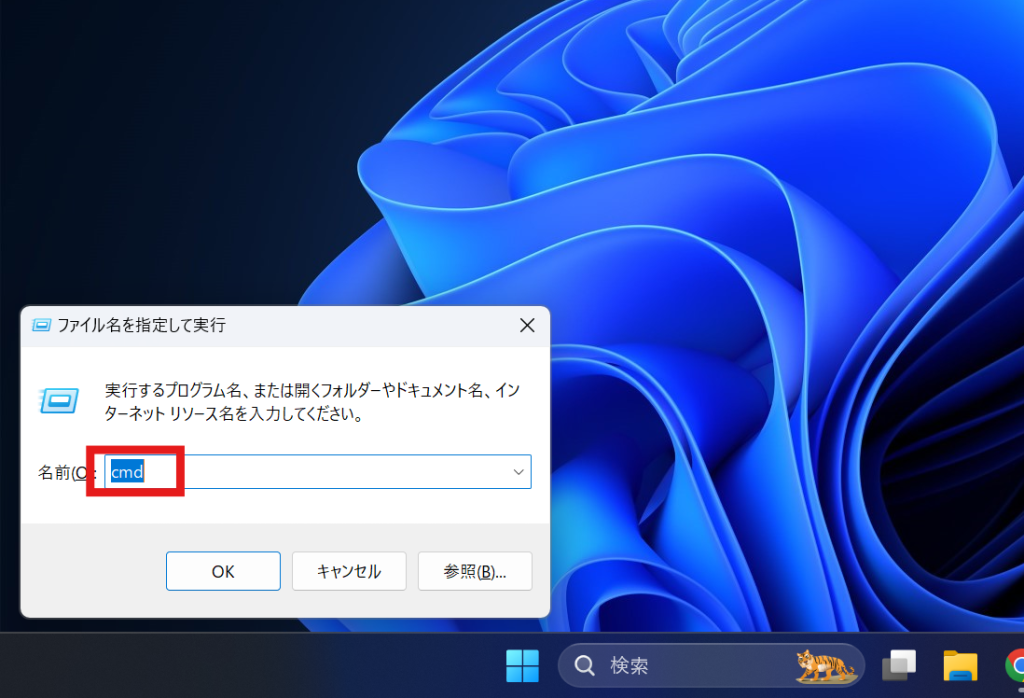
Task: Click the Windows Start button
Action: click(522, 665)
